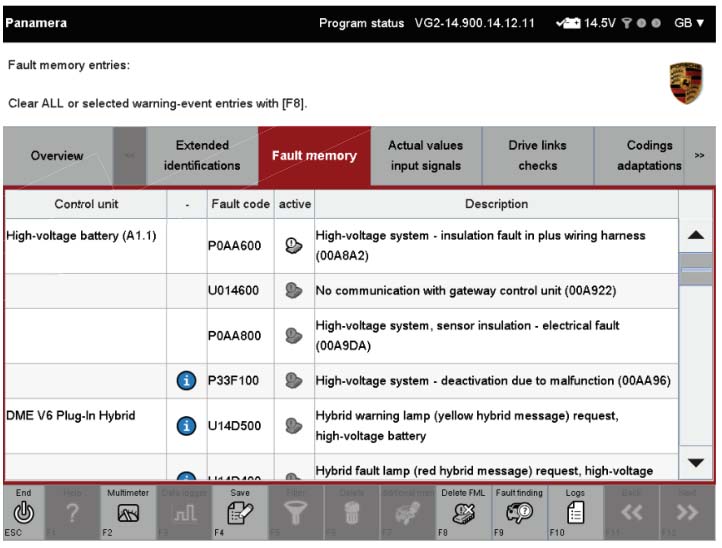
Task: Click the scroll down arrow of fault list
Action: (696, 462)
